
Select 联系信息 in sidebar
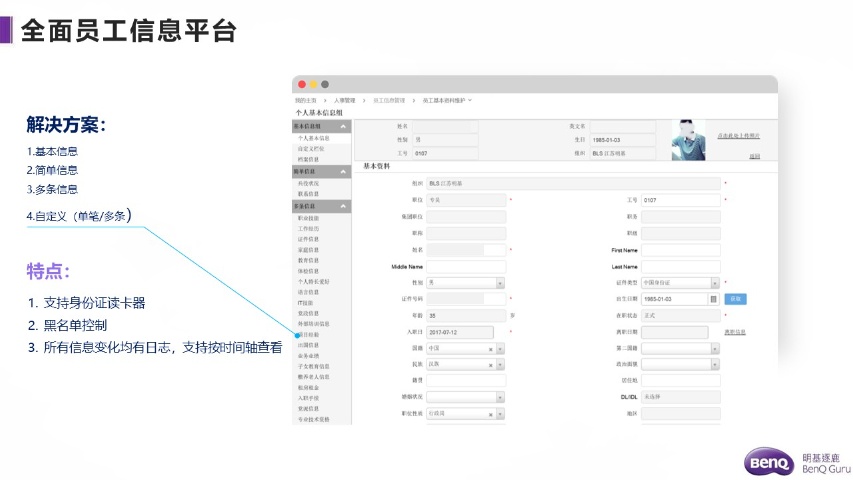tap(308, 194)
